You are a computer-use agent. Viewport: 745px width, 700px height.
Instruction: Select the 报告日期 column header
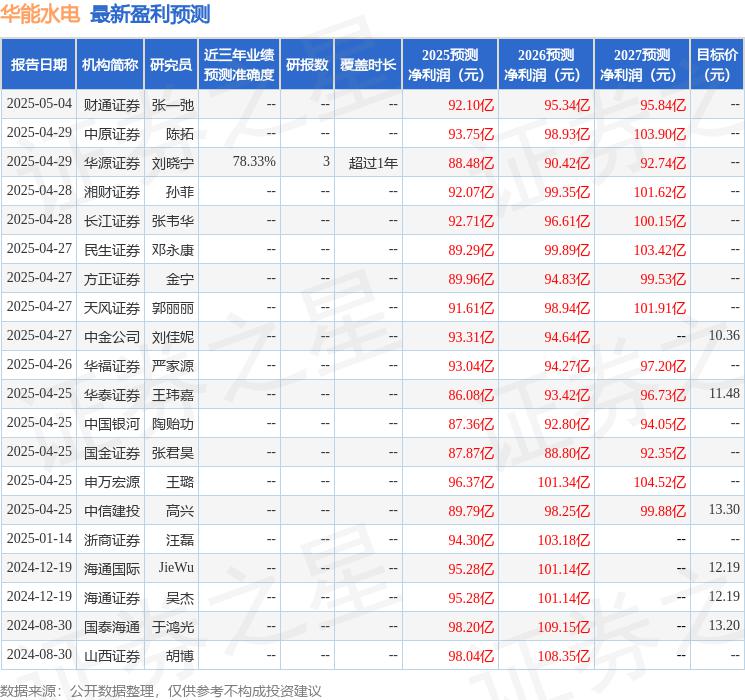[38, 65]
